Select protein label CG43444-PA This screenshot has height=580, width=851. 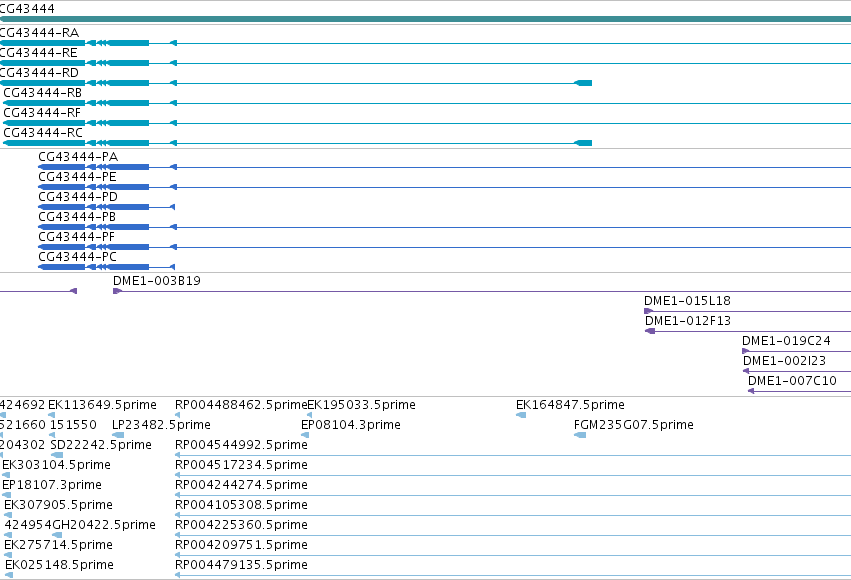tap(78, 157)
